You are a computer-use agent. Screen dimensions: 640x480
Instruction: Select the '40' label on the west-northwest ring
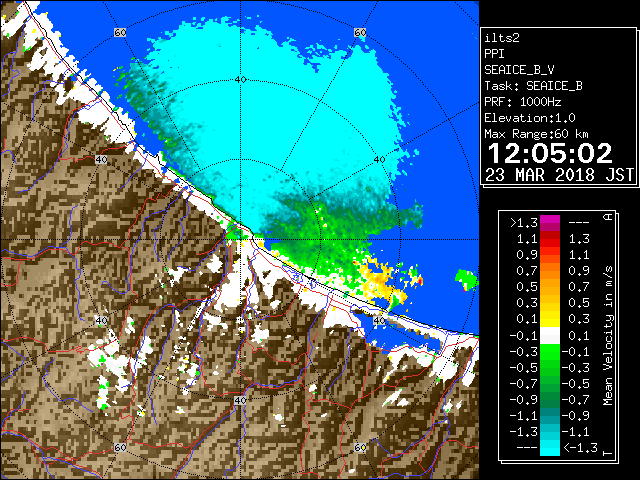(101, 160)
